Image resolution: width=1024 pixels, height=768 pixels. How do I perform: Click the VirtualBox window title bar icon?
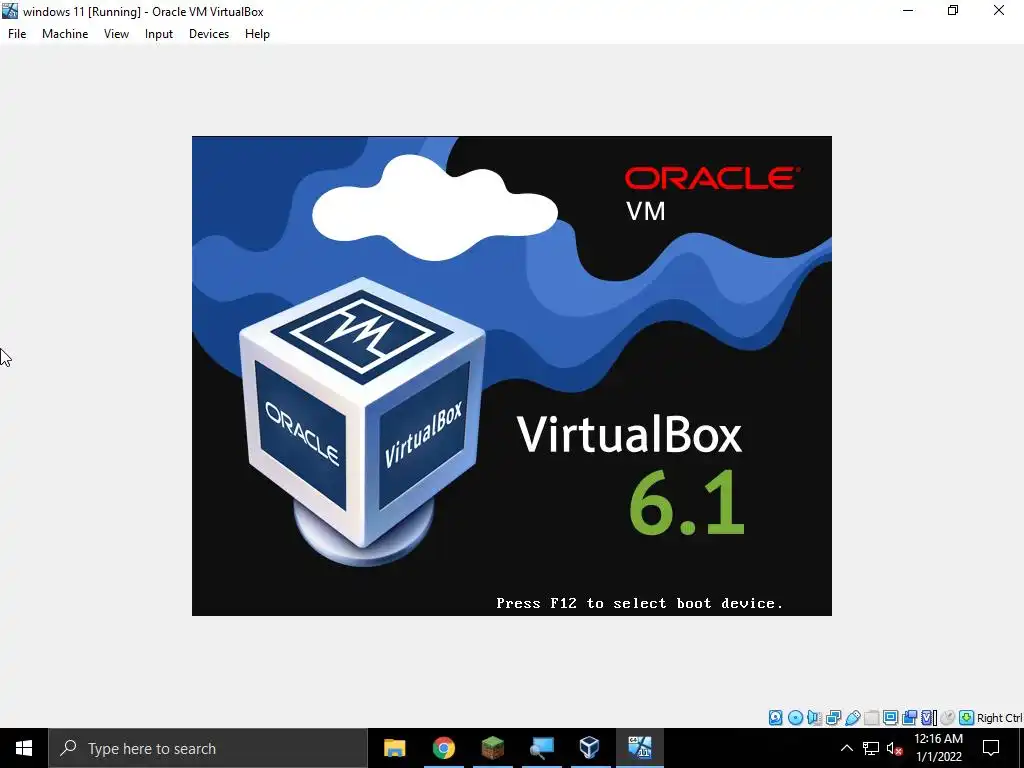[10, 11]
